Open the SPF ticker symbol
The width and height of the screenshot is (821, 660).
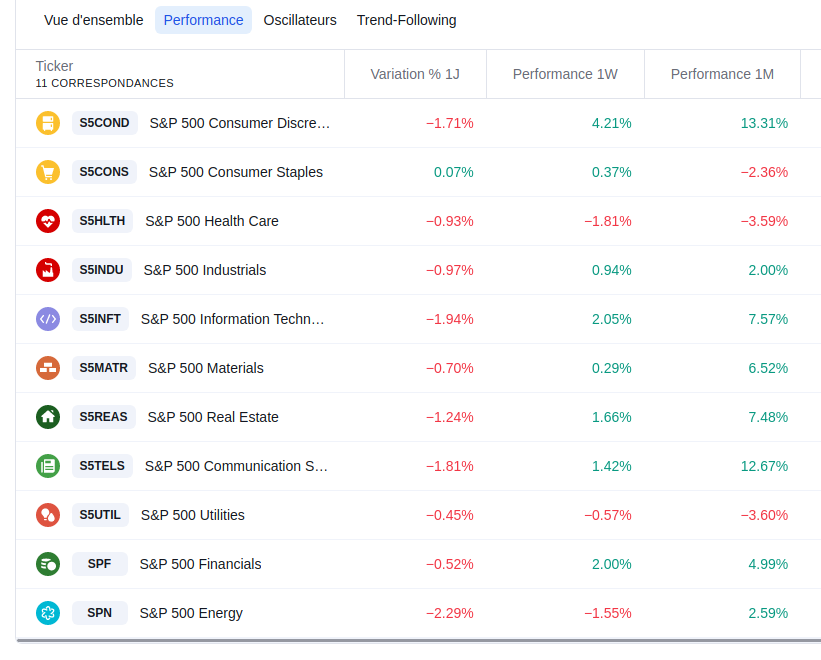tap(99, 564)
